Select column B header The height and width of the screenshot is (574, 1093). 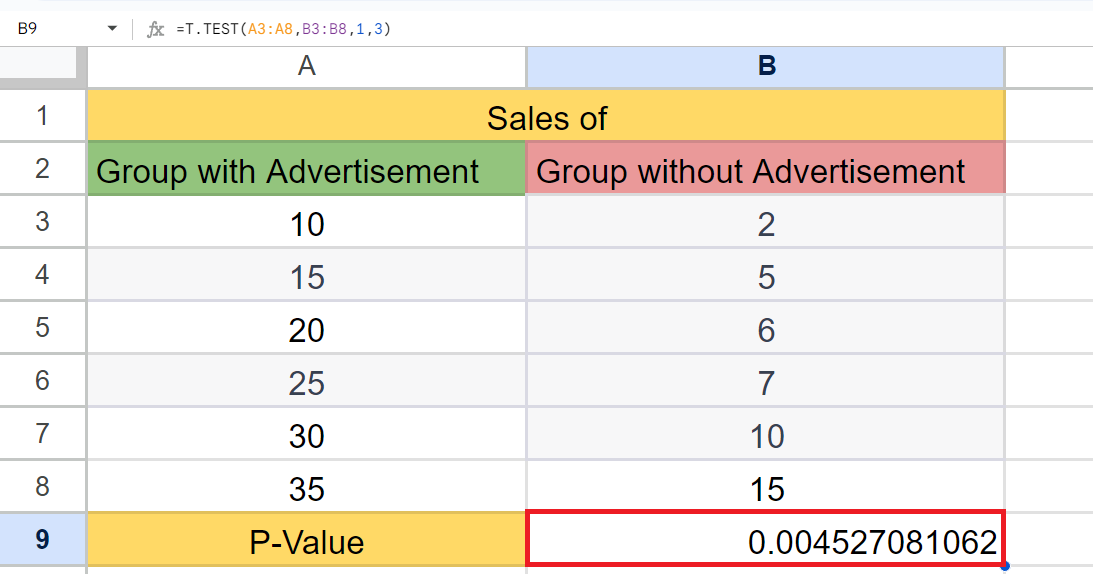click(765, 67)
